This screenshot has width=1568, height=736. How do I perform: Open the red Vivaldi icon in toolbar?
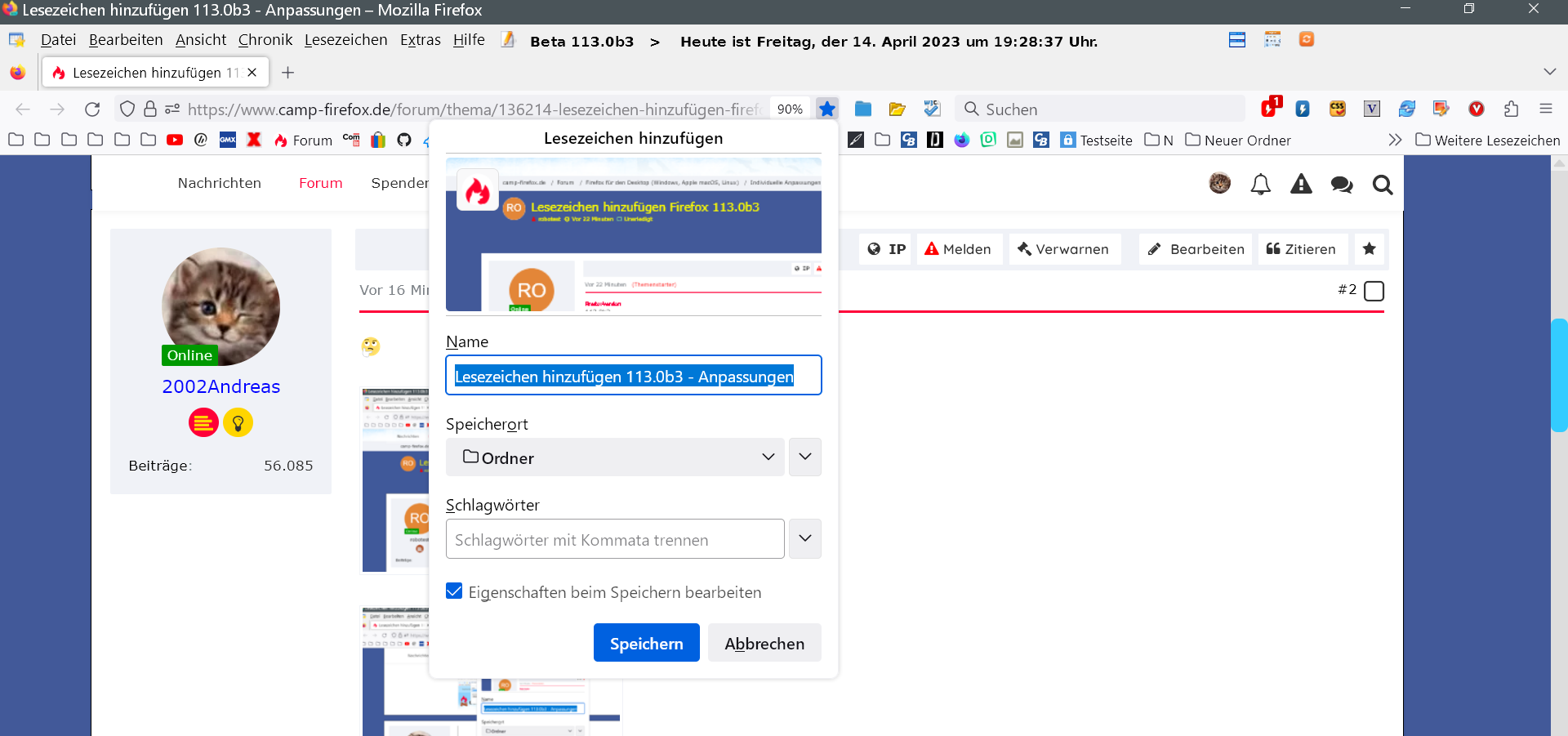tap(1477, 109)
